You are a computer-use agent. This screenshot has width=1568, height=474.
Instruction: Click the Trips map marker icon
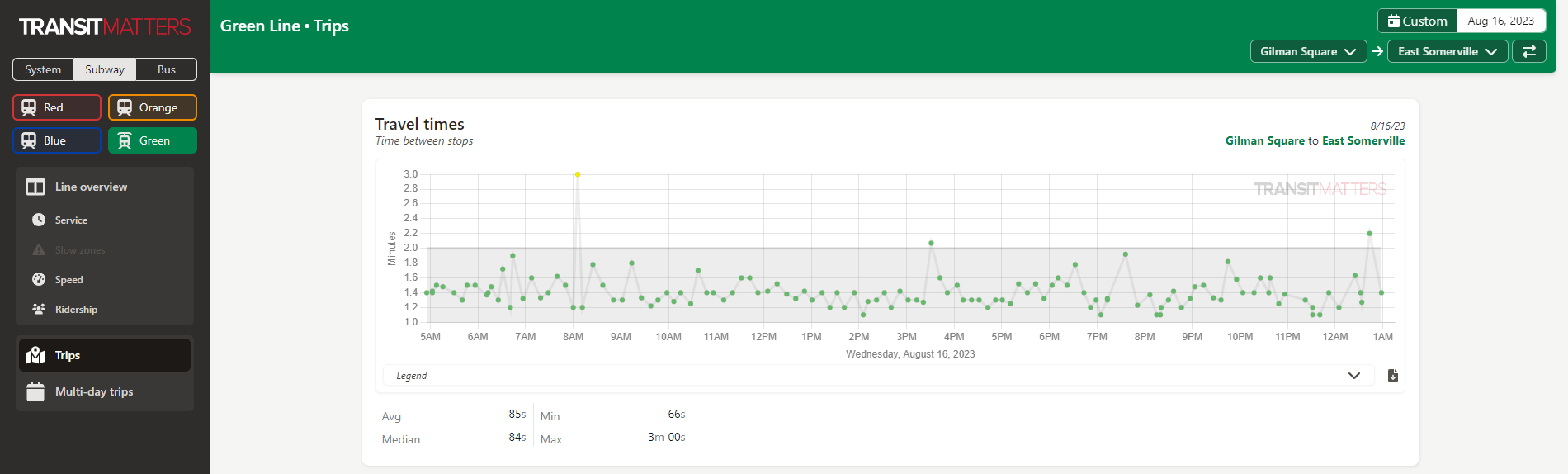[35, 355]
